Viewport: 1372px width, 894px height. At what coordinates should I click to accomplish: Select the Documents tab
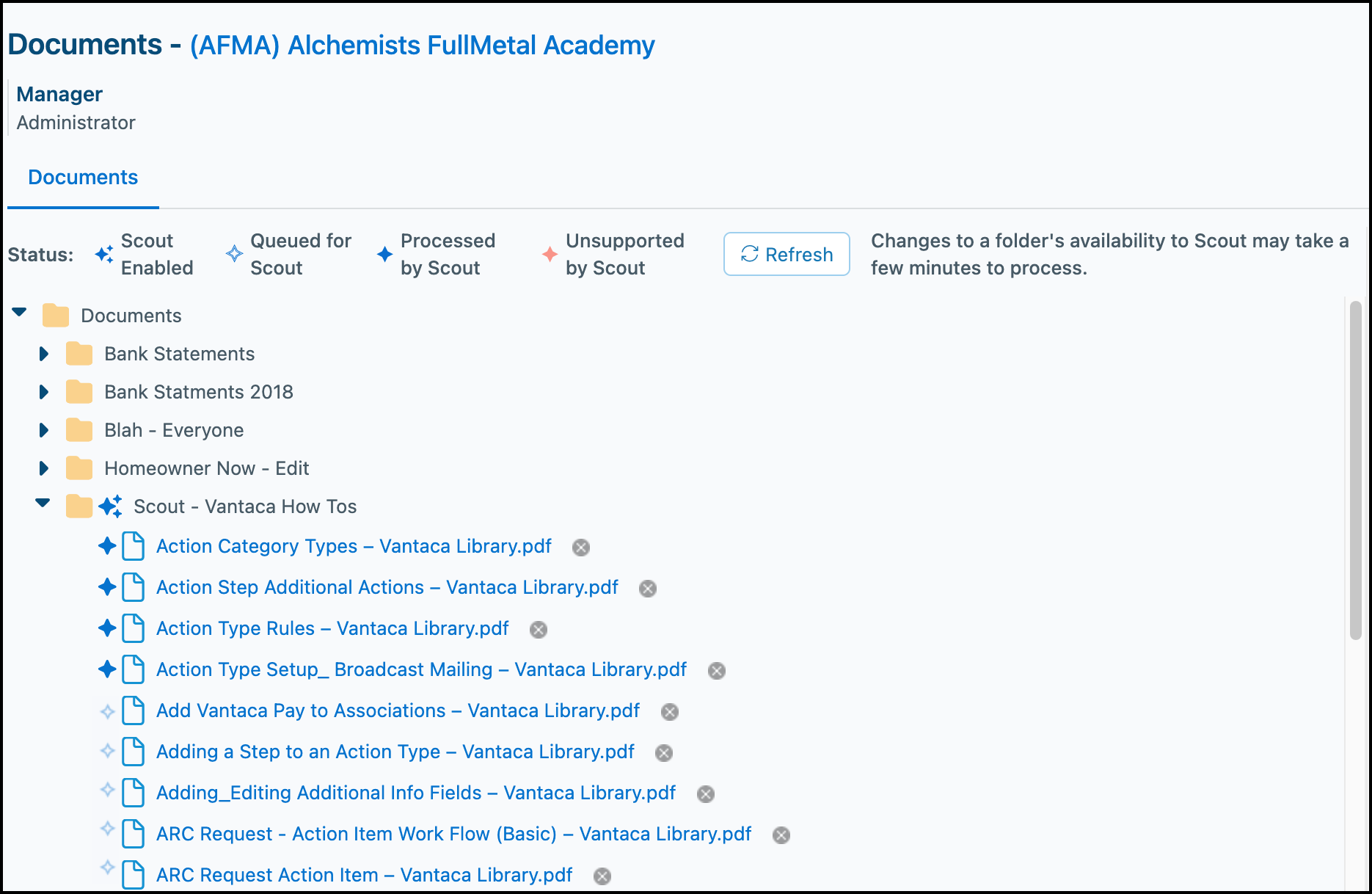tap(83, 178)
